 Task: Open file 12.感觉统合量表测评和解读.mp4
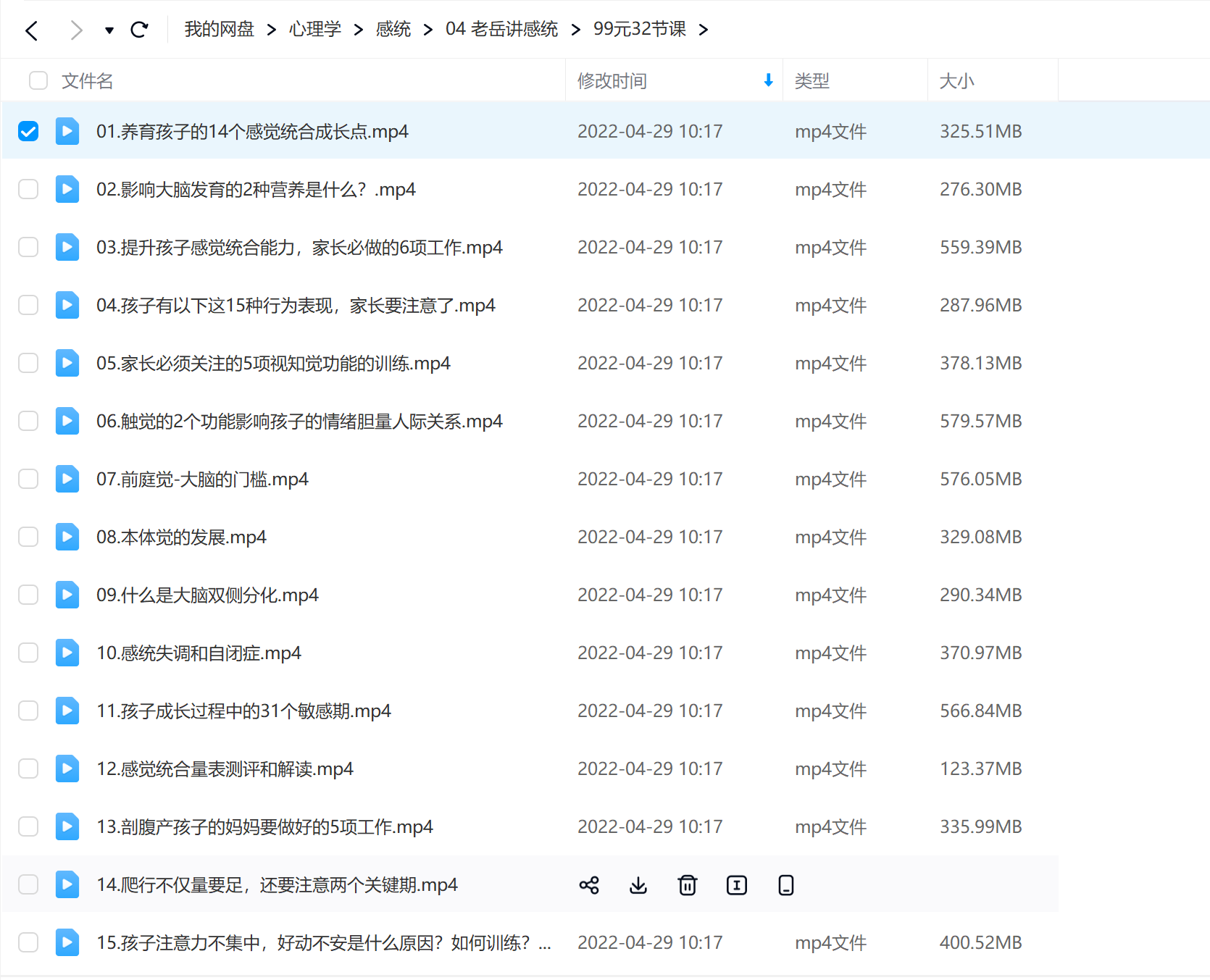click(x=225, y=768)
